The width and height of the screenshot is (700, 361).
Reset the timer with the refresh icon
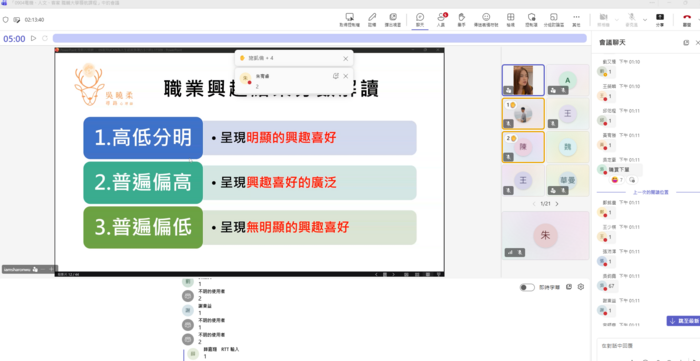tap(45, 38)
